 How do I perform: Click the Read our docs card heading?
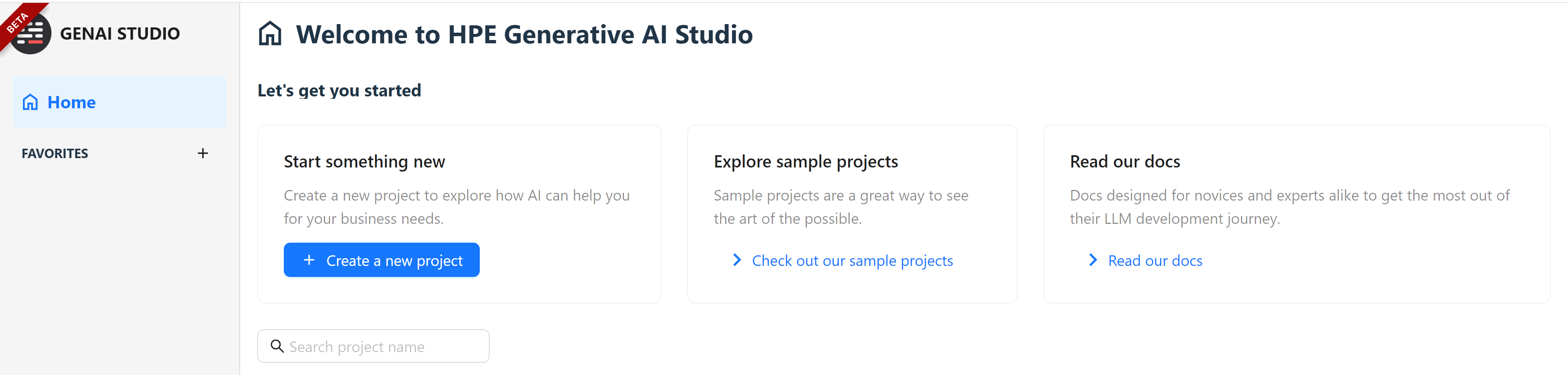point(1125,161)
